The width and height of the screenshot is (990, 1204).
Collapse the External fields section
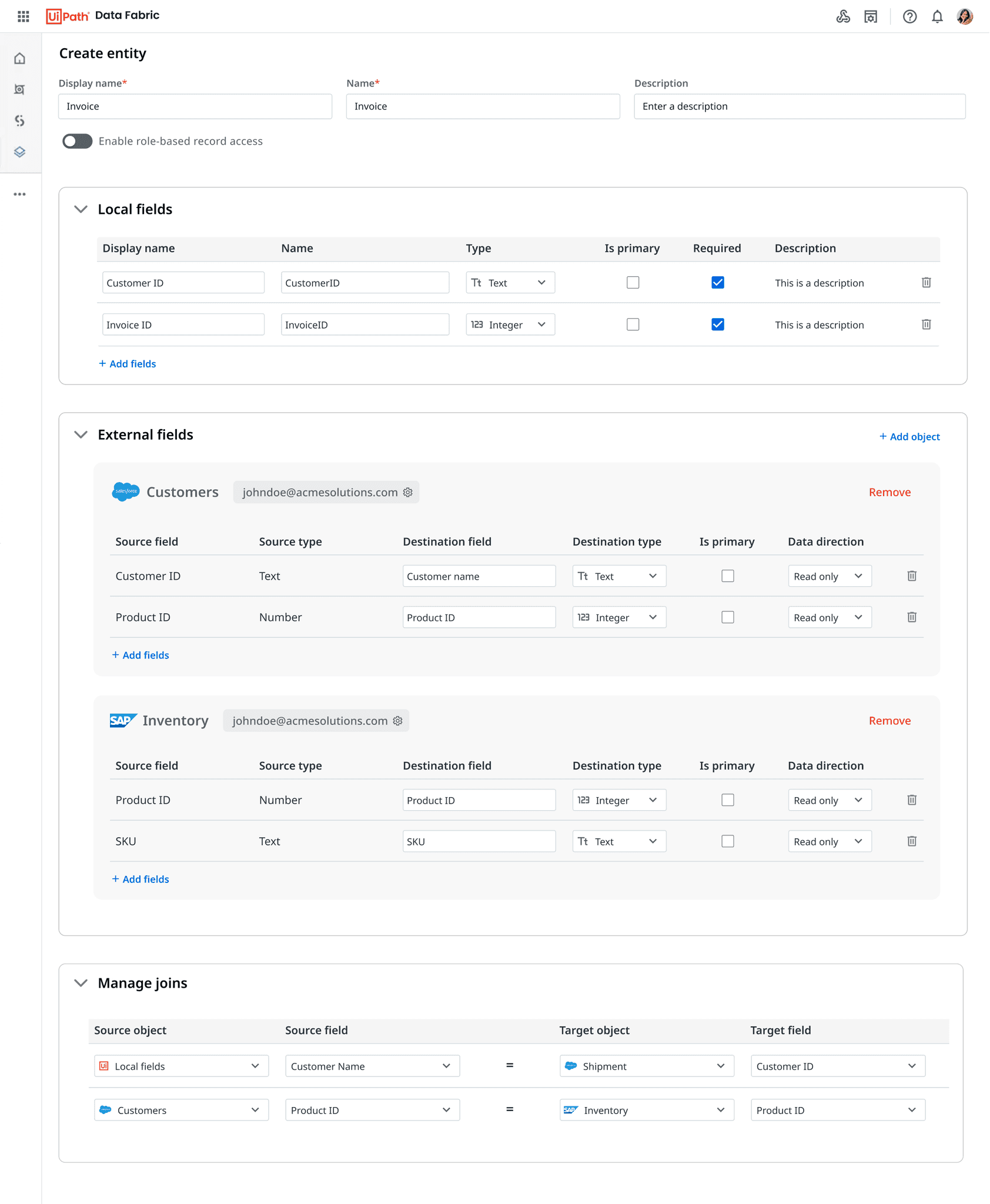tap(81, 434)
